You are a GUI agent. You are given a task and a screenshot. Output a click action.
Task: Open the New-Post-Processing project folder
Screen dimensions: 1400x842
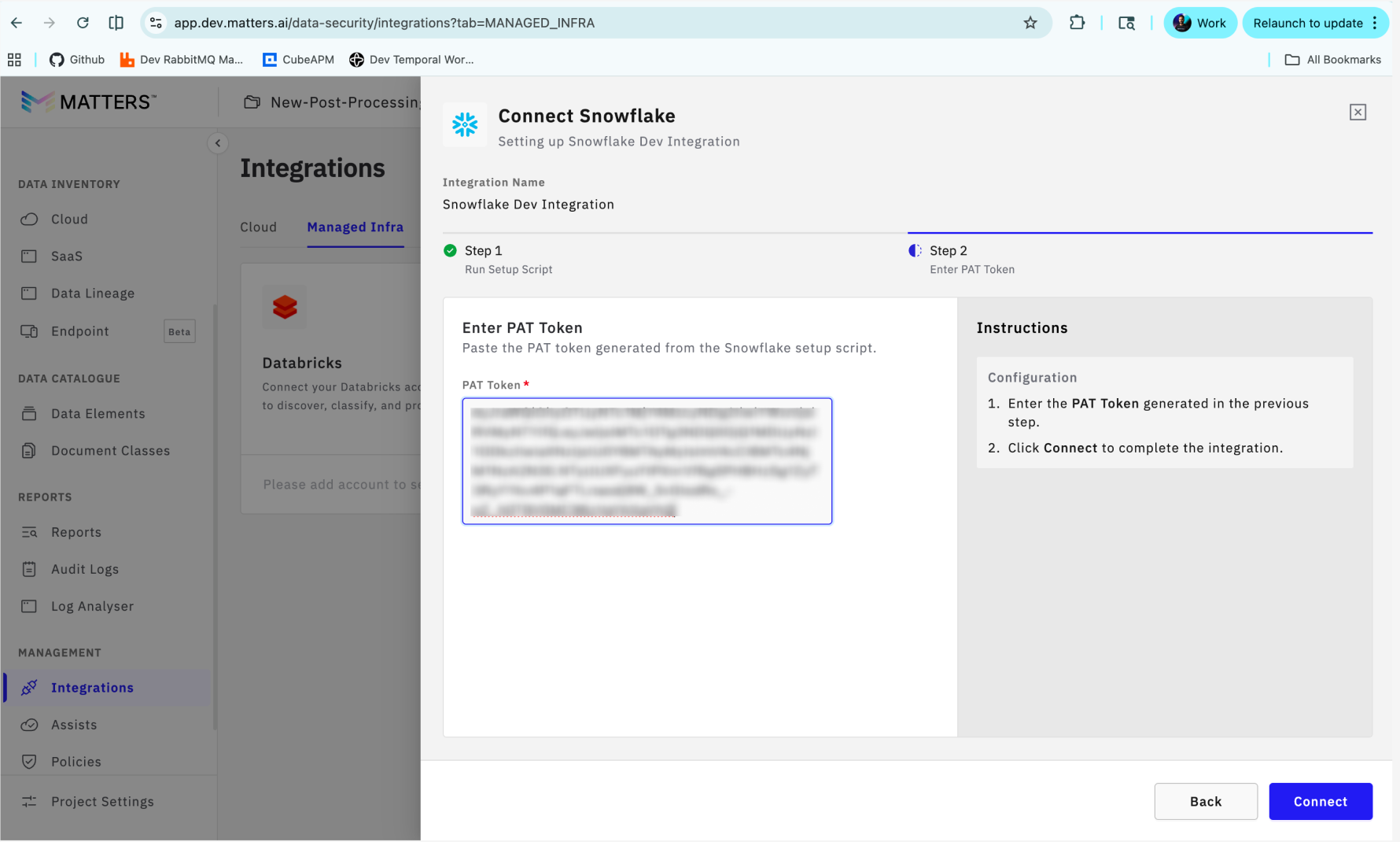click(x=332, y=102)
